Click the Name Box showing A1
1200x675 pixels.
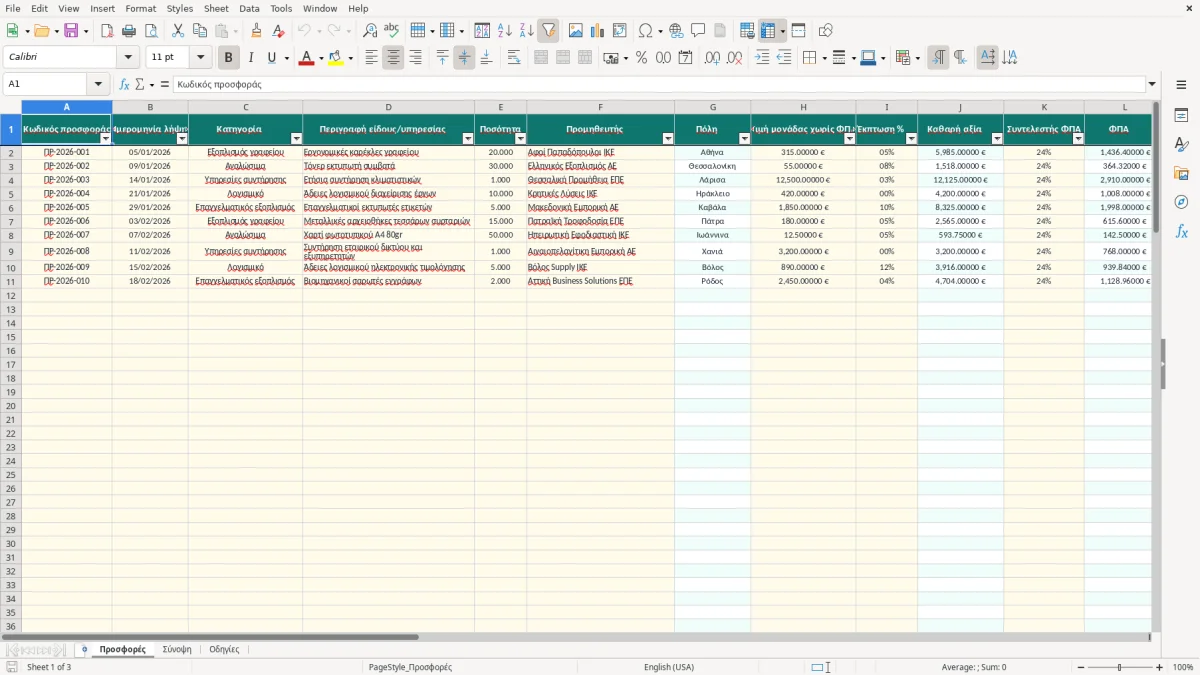coord(47,85)
